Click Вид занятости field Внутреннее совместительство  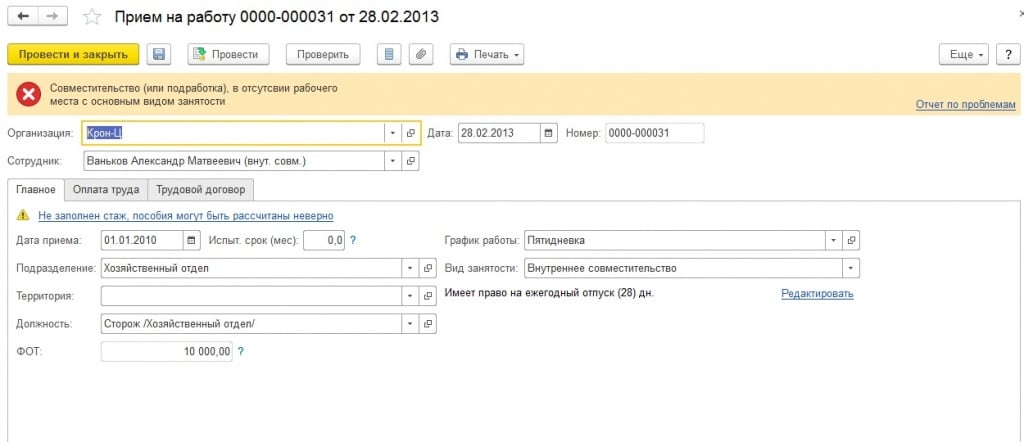pos(683,268)
